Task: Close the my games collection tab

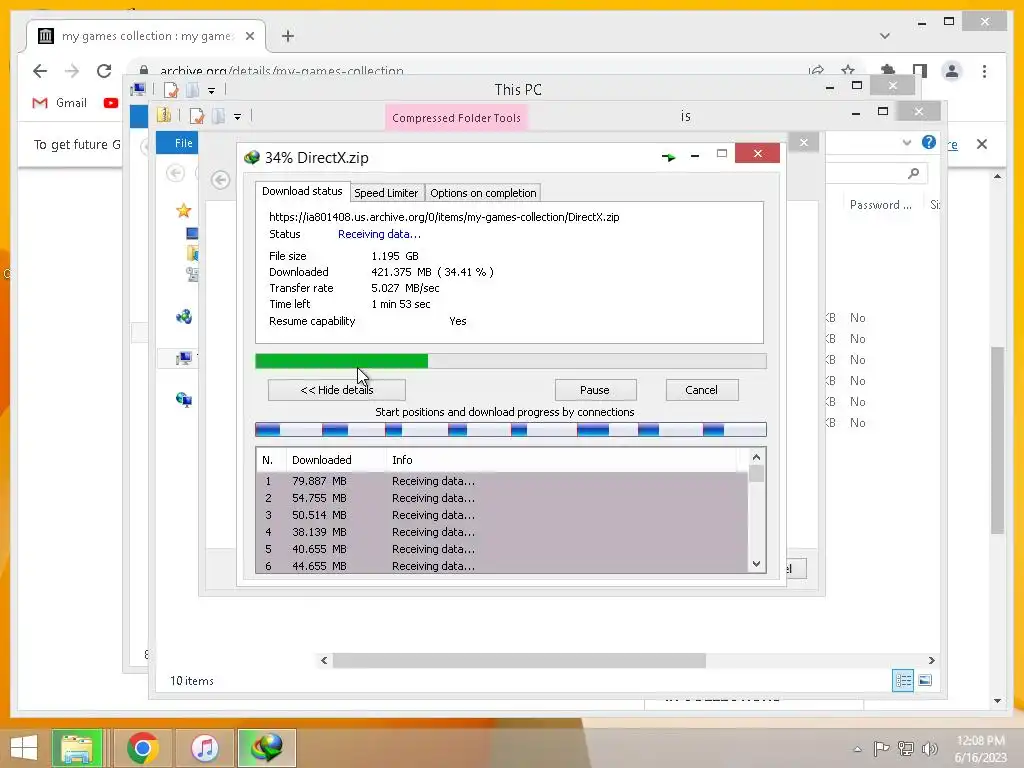Action: [x=250, y=36]
